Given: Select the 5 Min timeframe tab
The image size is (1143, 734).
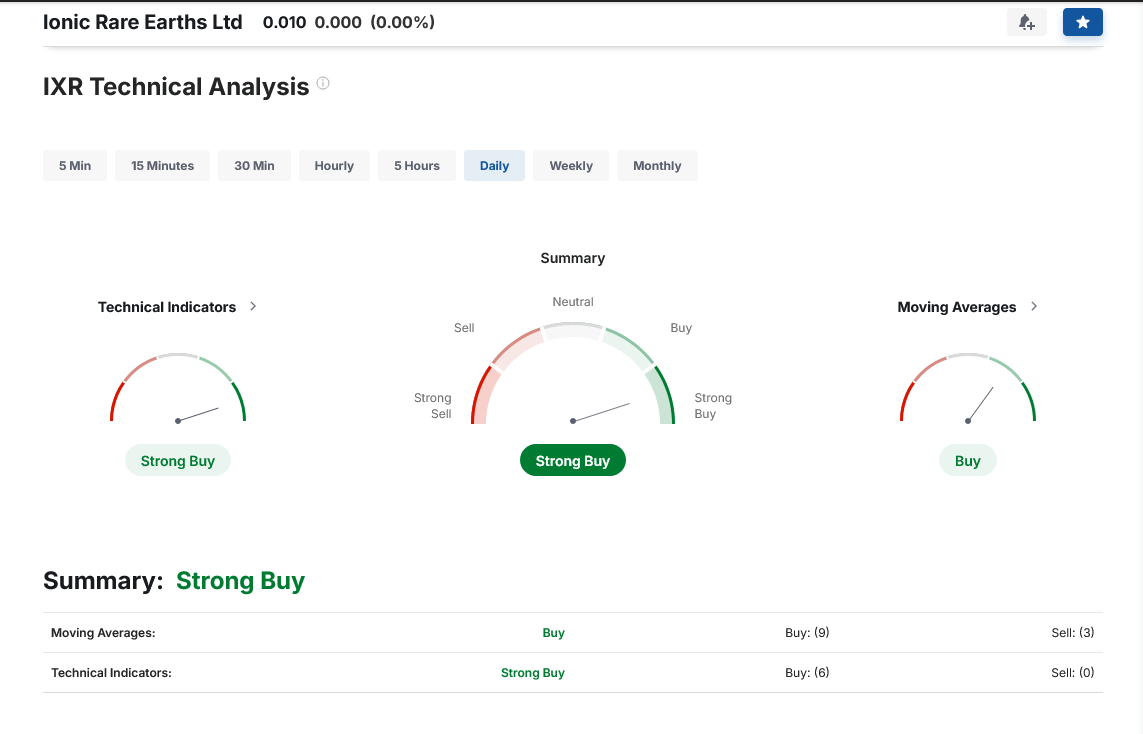Looking at the screenshot, I should coord(75,165).
